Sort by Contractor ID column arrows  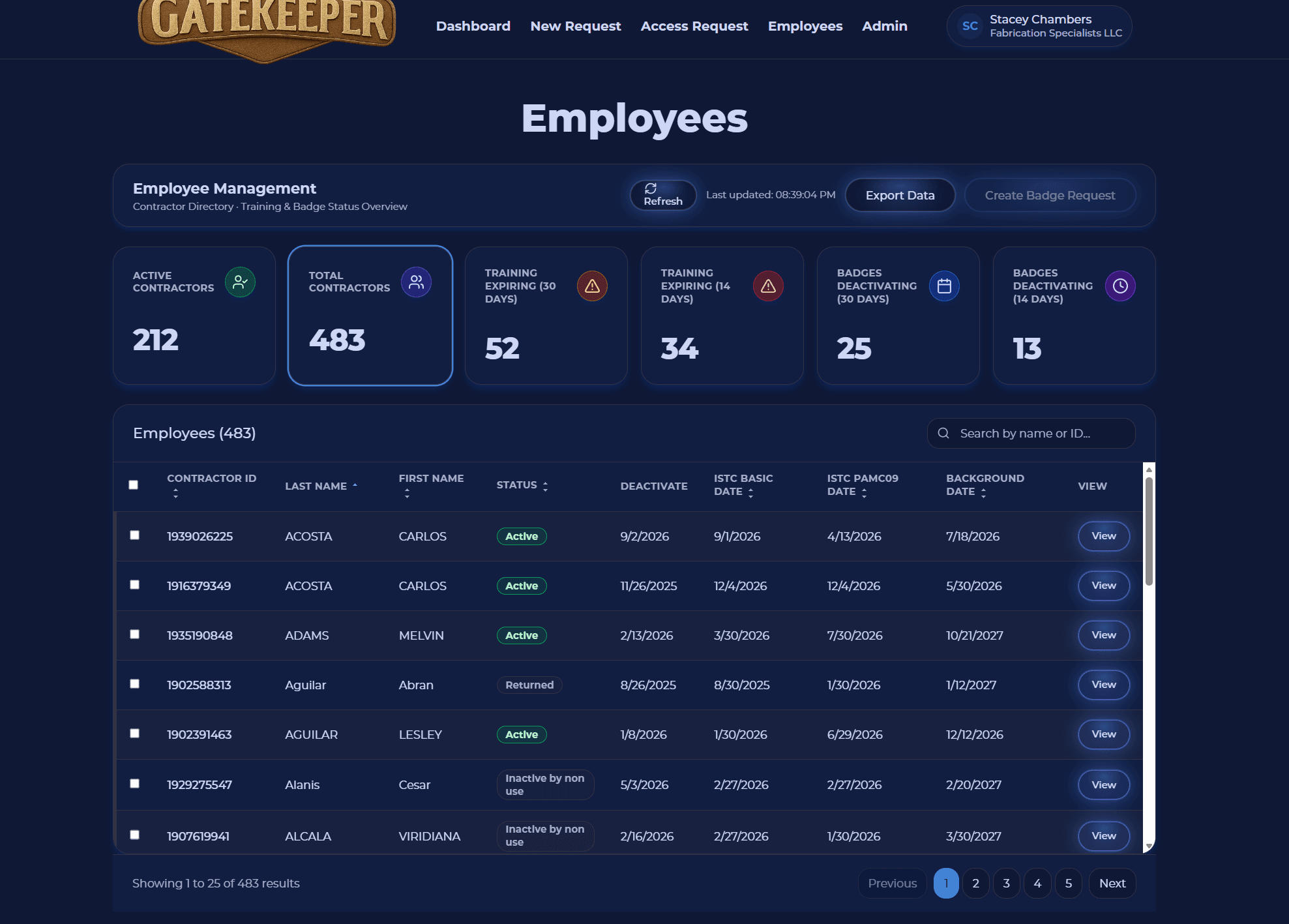(x=175, y=494)
